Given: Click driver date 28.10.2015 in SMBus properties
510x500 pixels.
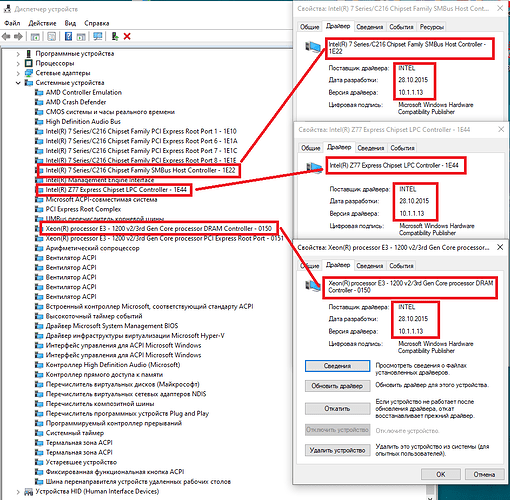Looking at the screenshot, I should pyautogui.click(x=413, y=80).
